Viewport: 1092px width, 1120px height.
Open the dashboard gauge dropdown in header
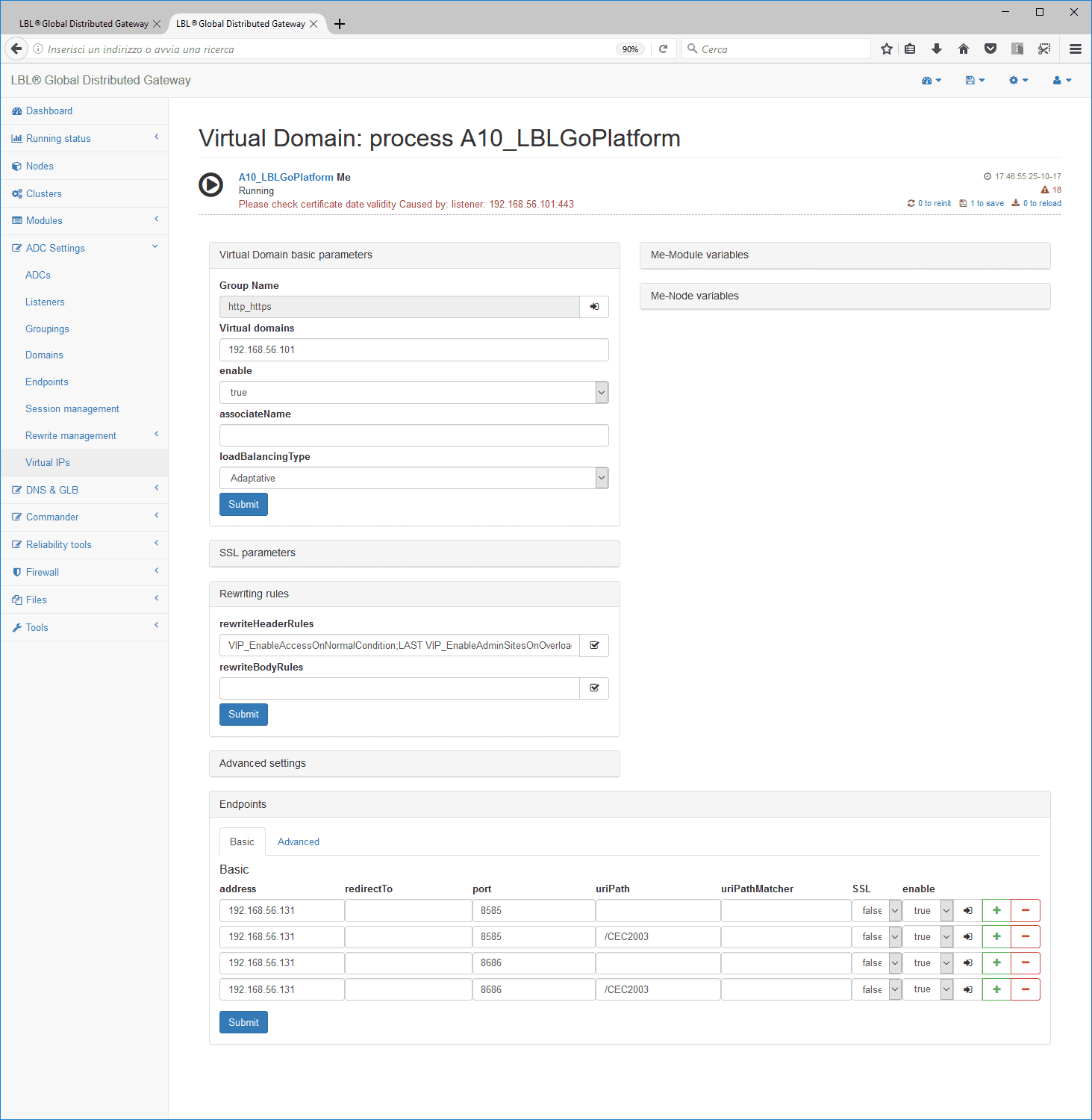click(932, 81)
